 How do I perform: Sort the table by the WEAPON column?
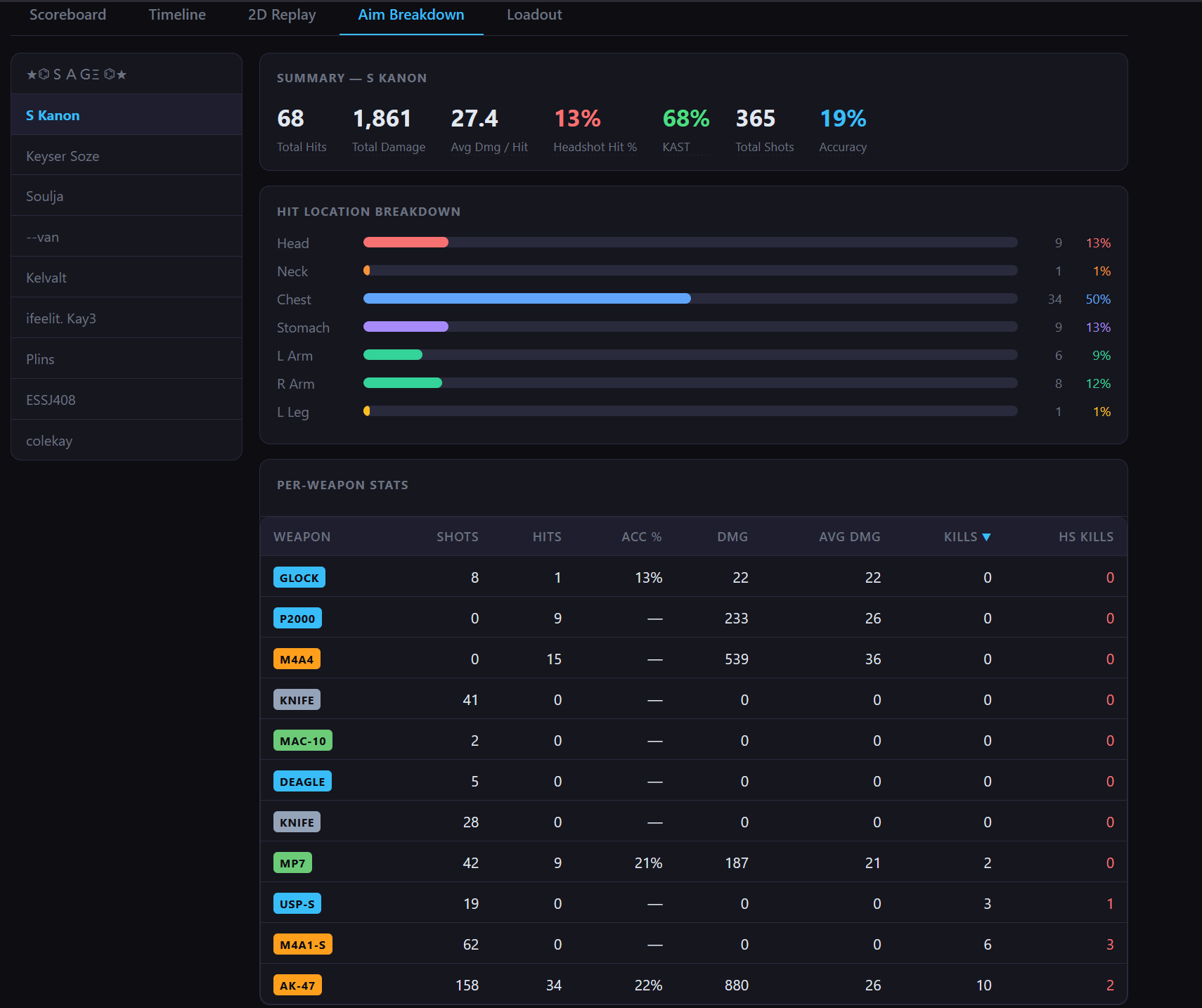(302, 537)
